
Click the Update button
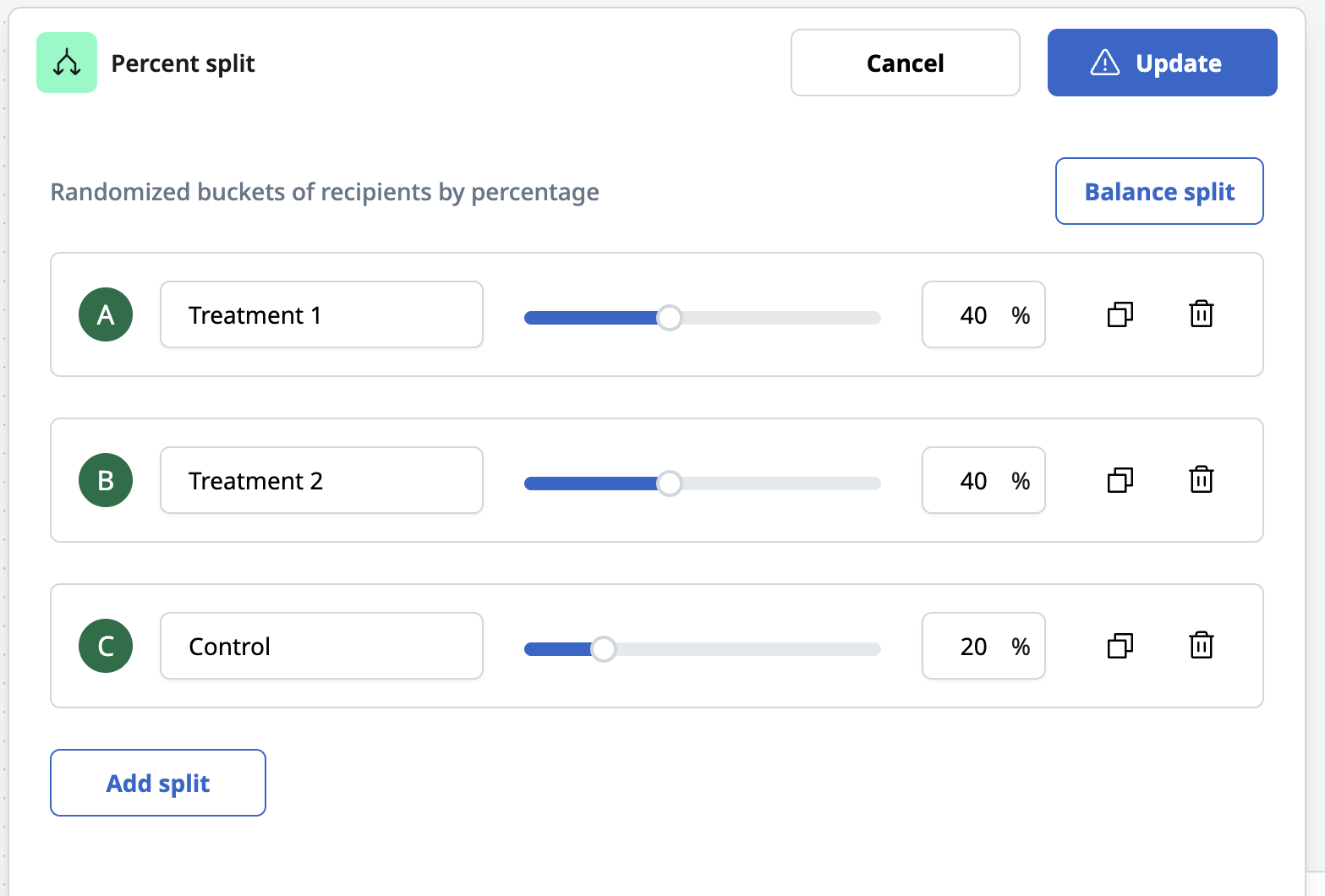pyautogui.click(x=1162, y=63)
